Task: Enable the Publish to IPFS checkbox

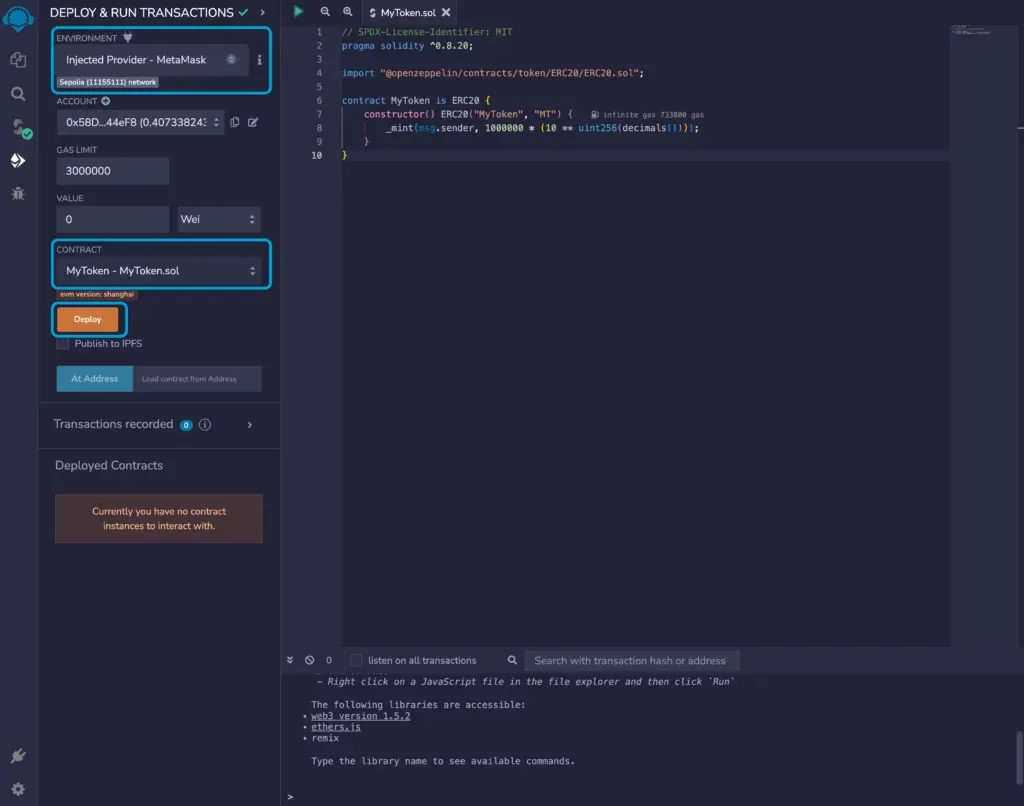Action: pyautogui.click(x=63, y=344)
